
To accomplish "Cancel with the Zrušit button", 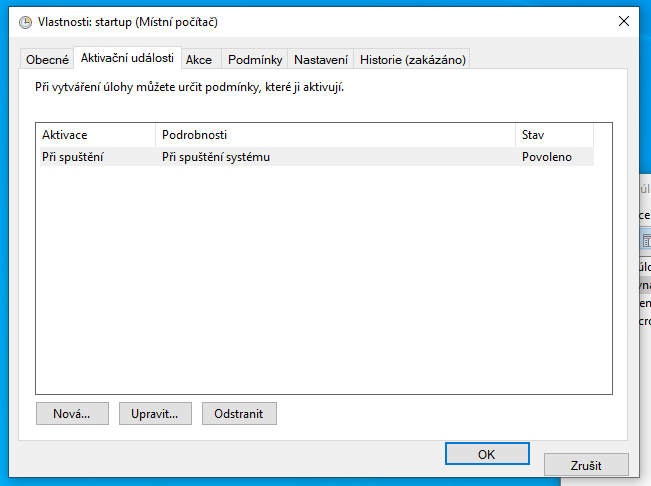I will (x=586, y=465).
